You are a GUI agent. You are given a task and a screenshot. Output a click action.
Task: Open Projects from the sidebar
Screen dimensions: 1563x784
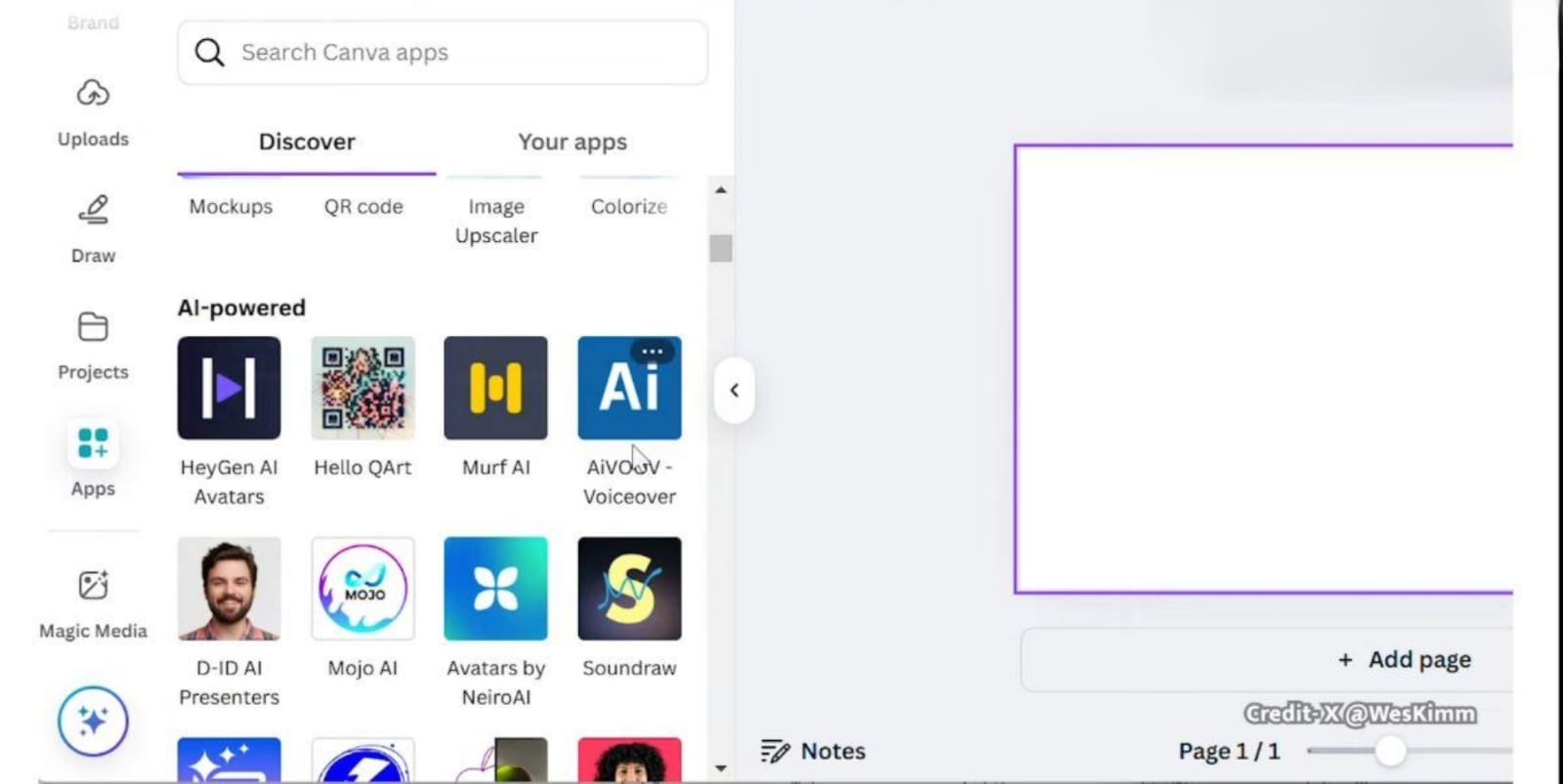click(x=93, y=327)
